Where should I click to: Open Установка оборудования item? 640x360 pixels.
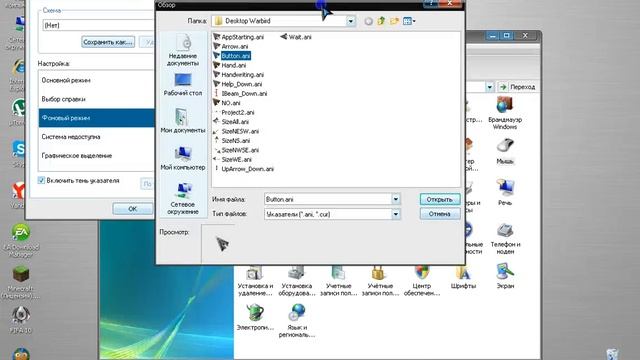(x=297, y=281)
